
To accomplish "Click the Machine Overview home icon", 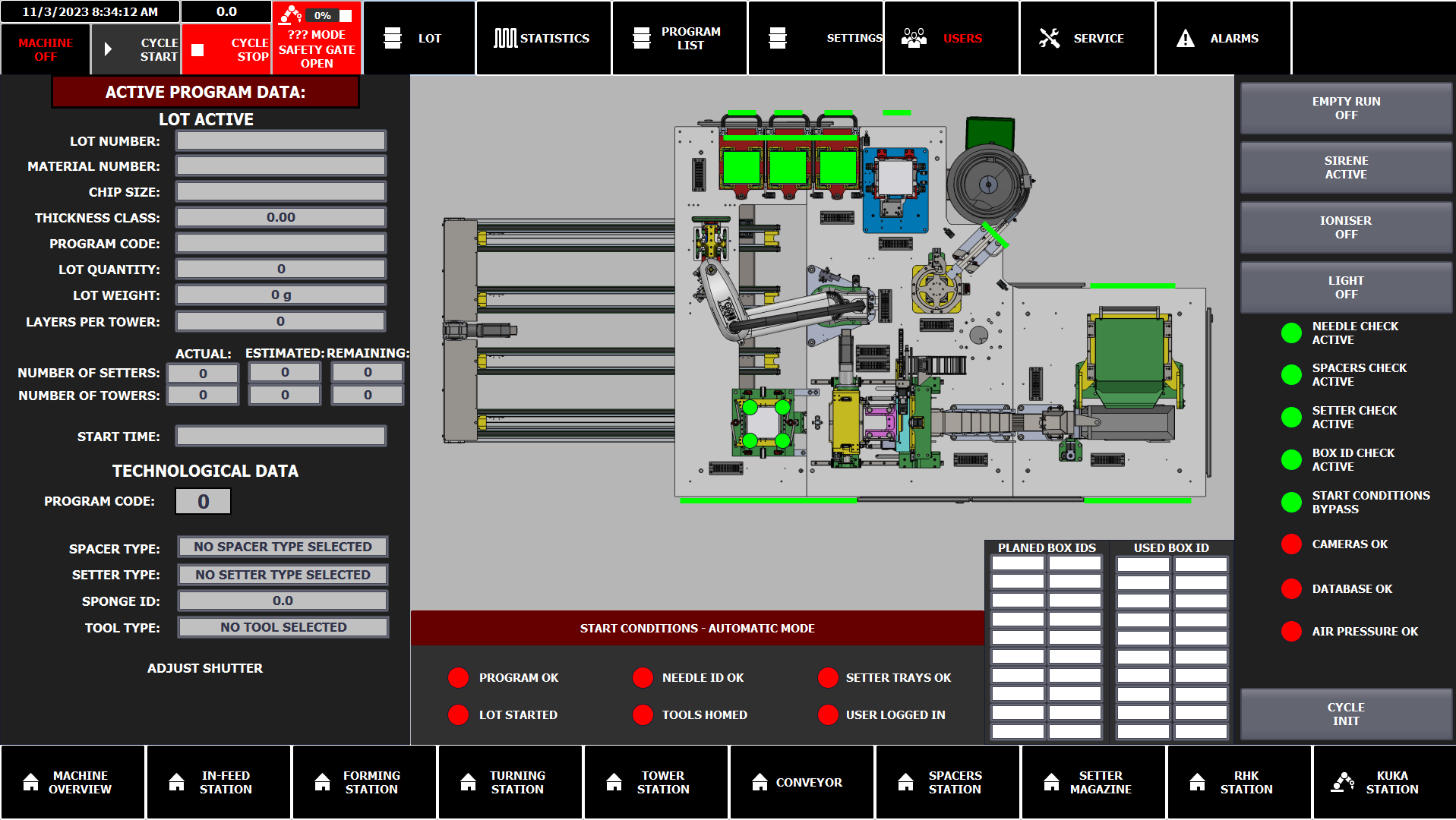I will (31, 782).
